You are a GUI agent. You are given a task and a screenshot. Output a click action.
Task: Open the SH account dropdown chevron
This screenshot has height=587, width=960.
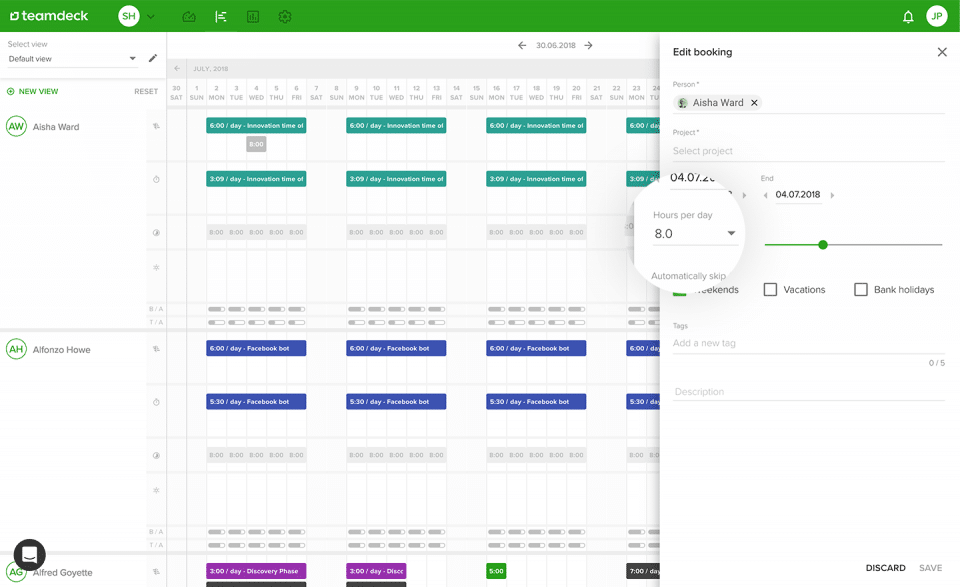[150, 16]
